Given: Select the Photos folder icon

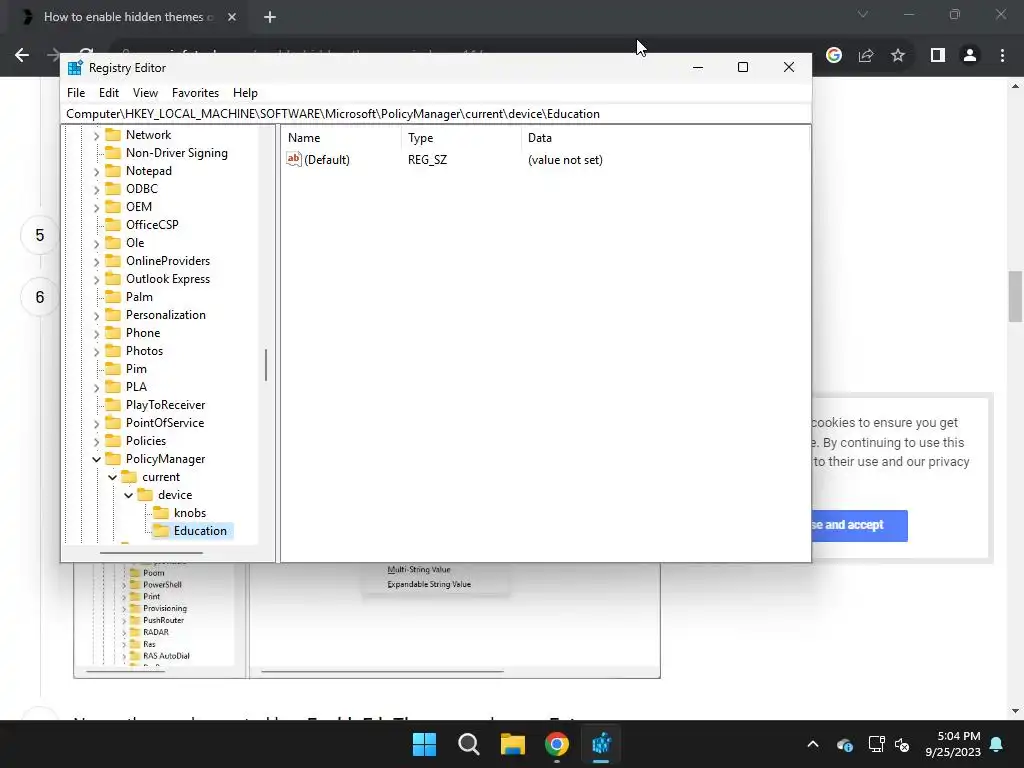Looking at the screenshot, I should [x=114, y=351].
